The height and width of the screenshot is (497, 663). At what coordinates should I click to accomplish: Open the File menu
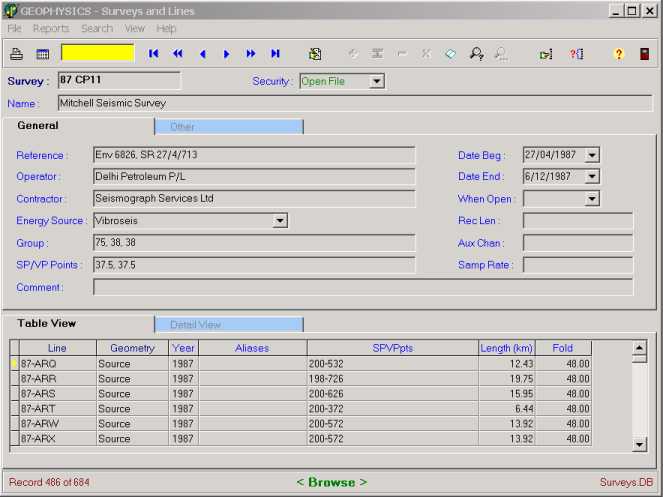[14, 28]
